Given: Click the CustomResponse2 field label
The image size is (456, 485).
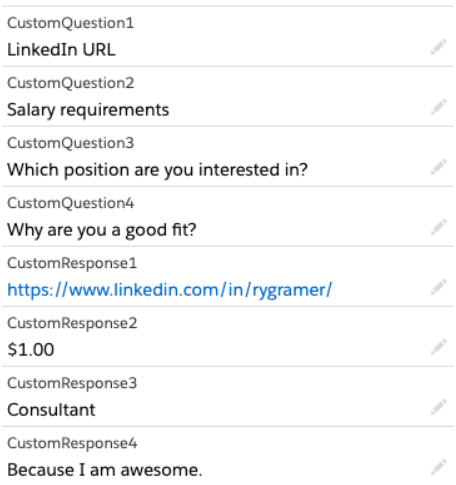Looking at the screenshot, I should pyautogui.click(x=72, y=323).
